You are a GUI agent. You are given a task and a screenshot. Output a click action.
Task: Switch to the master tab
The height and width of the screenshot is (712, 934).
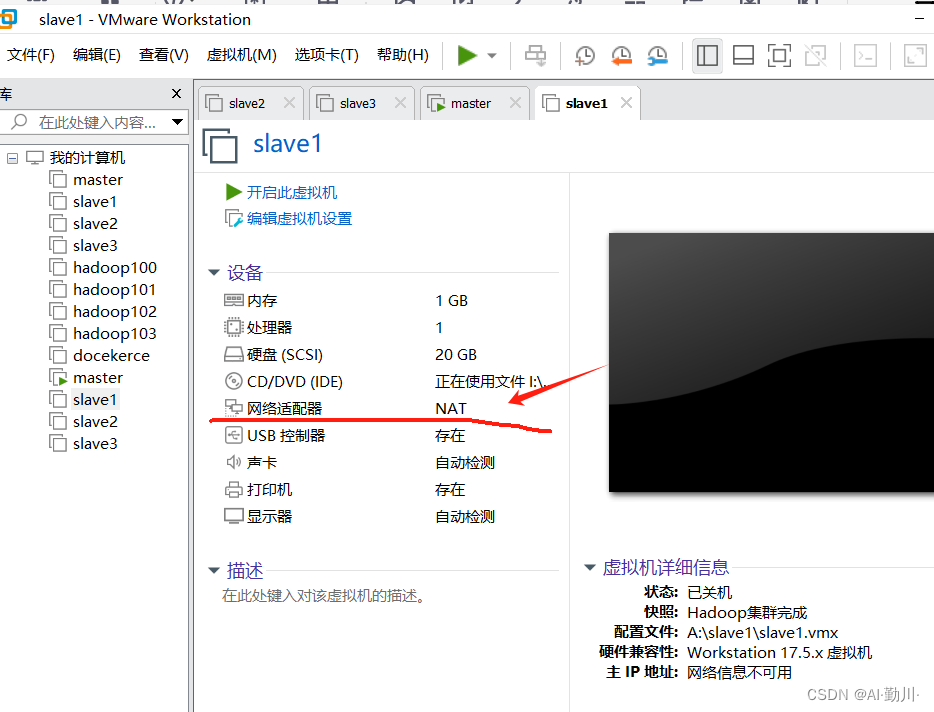pyautogui.click(x=471, y=104)
